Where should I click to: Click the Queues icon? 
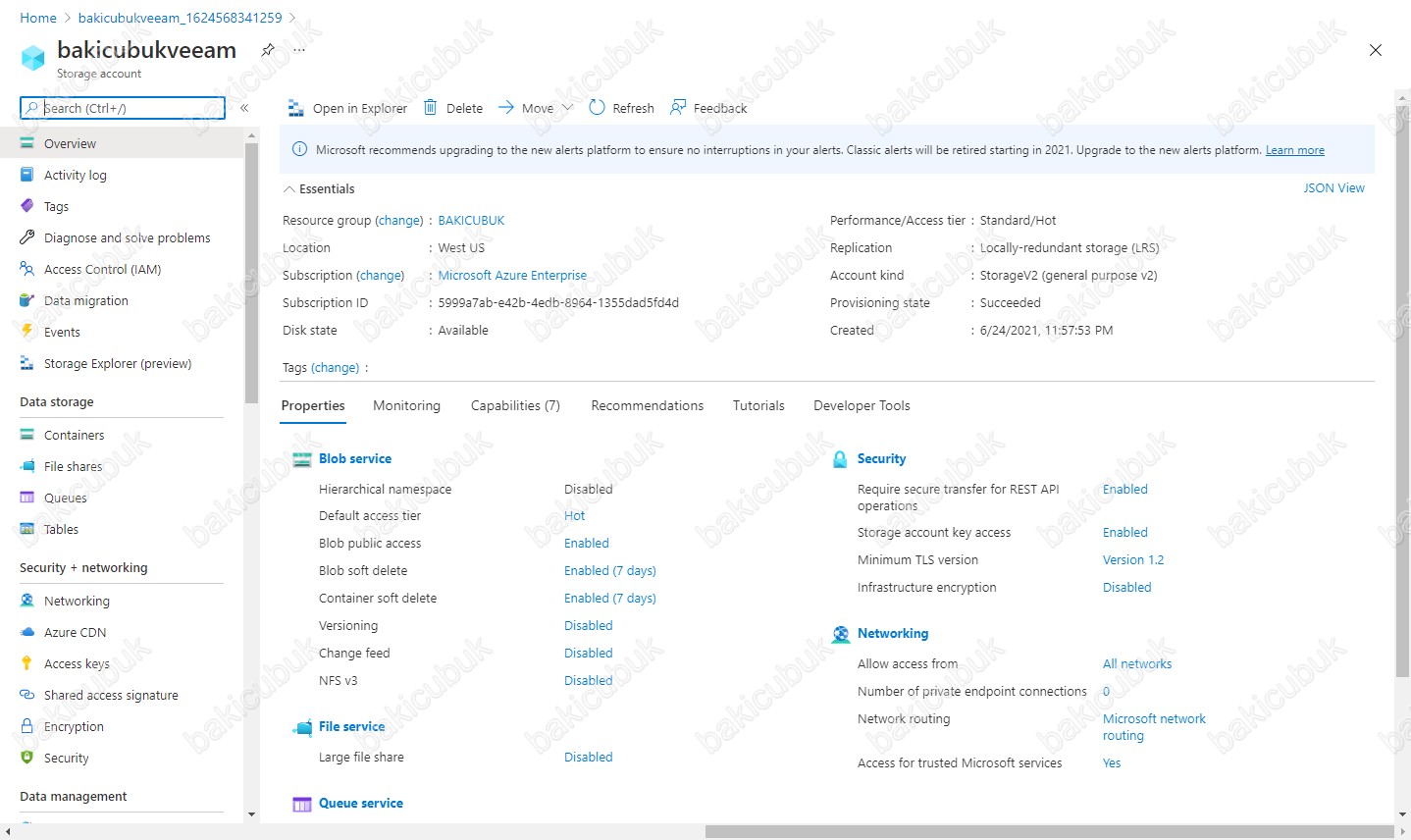(27, 498)
